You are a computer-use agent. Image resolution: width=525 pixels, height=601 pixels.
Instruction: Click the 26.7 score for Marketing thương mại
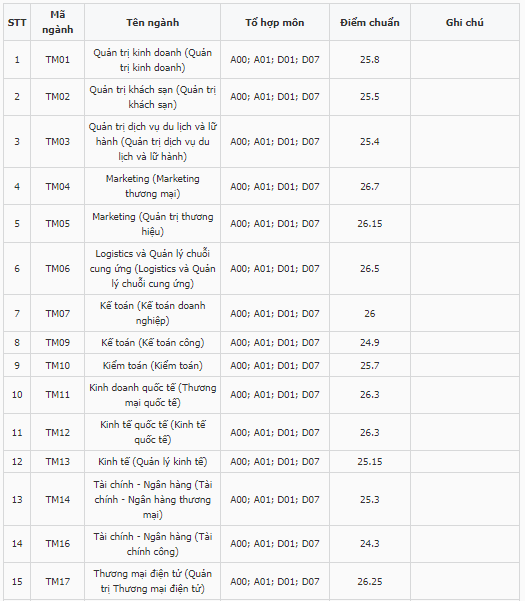click(370, 187)
